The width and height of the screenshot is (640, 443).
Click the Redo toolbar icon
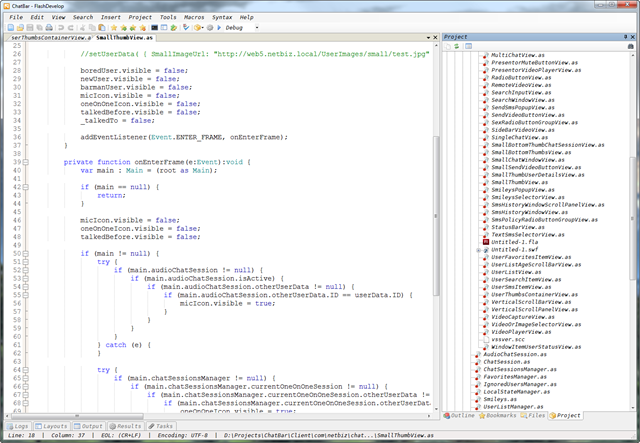[70, 28]
